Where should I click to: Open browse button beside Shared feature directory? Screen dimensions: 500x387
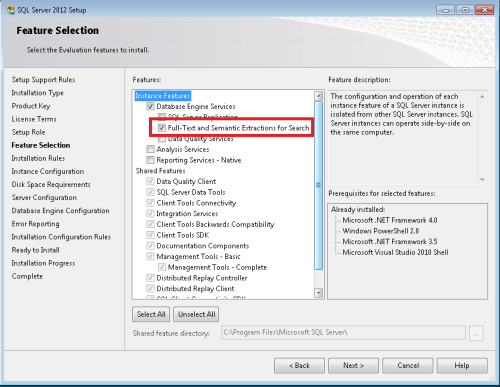pos(476,333)
